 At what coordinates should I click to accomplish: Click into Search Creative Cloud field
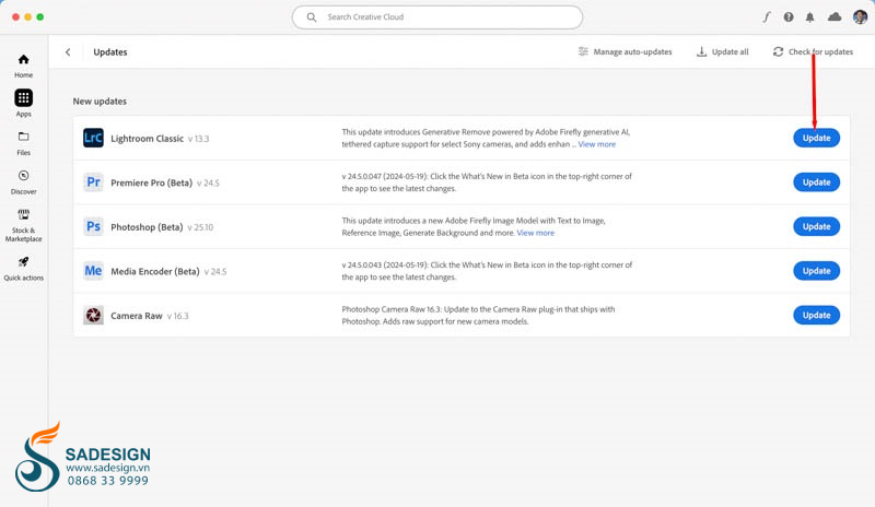coord(437,17)
